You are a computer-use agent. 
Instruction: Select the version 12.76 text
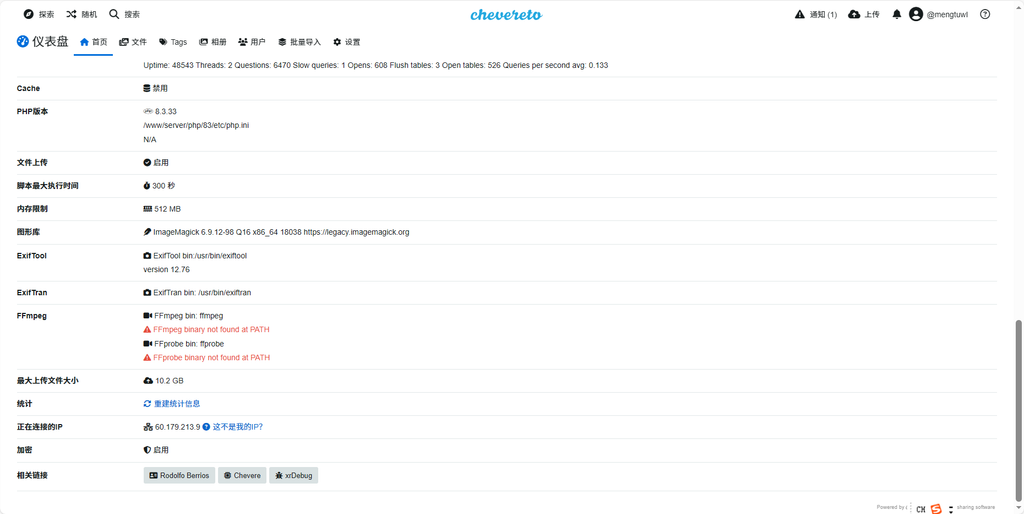pyautogui.click(x=167, y=270)
